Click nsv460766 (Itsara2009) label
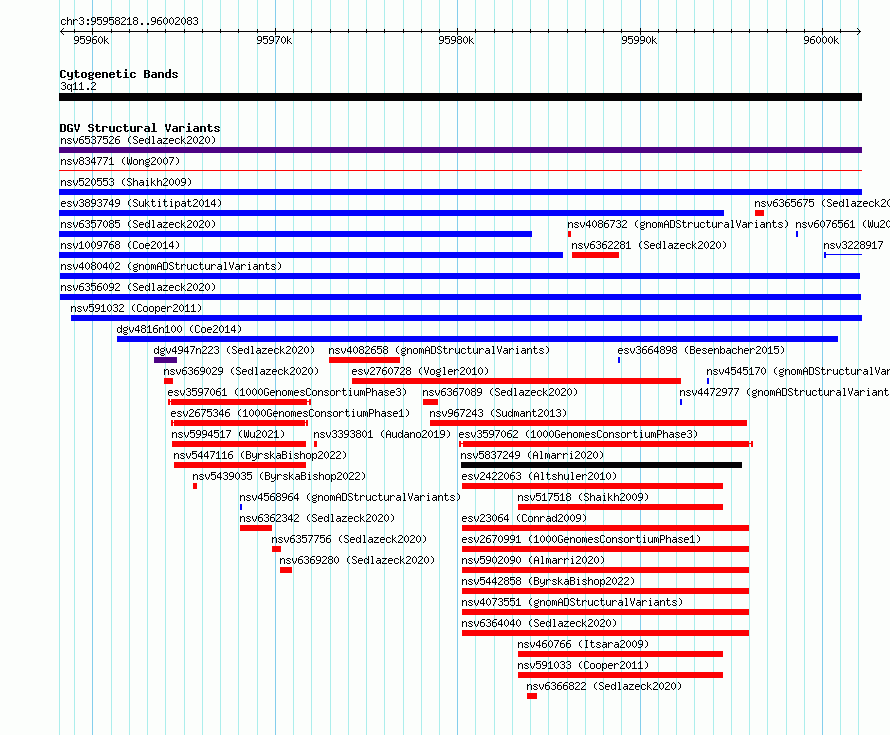Screen dimensions: 890x735 pos(583,644)
